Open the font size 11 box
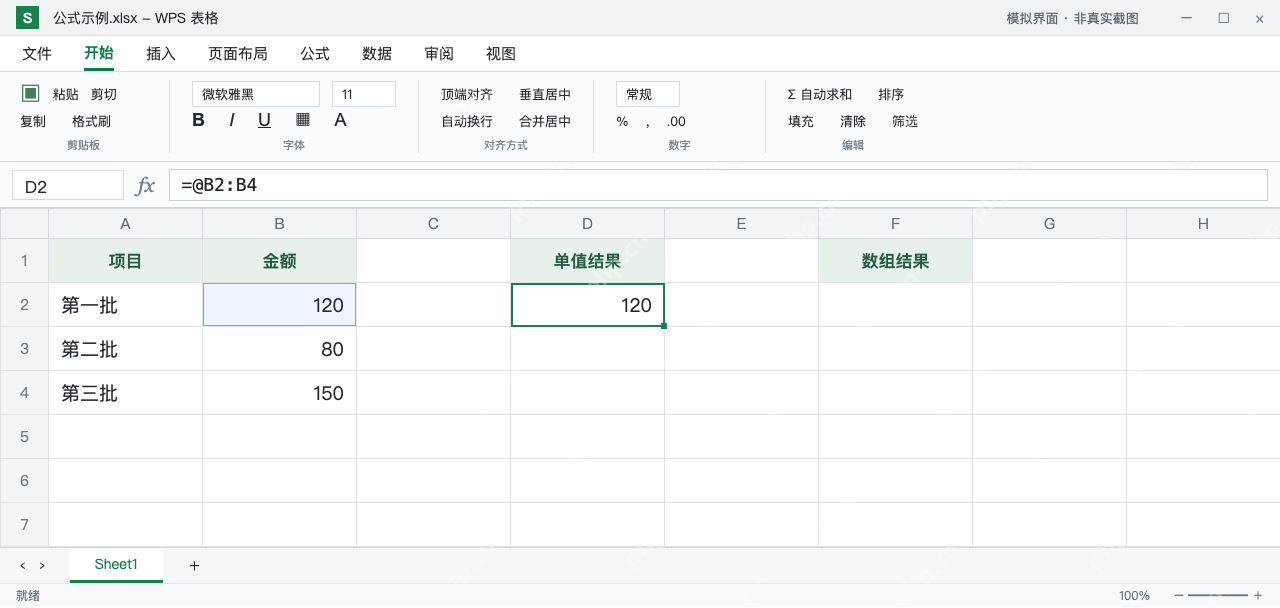1280x608 pixels. (x=364, y=94)
